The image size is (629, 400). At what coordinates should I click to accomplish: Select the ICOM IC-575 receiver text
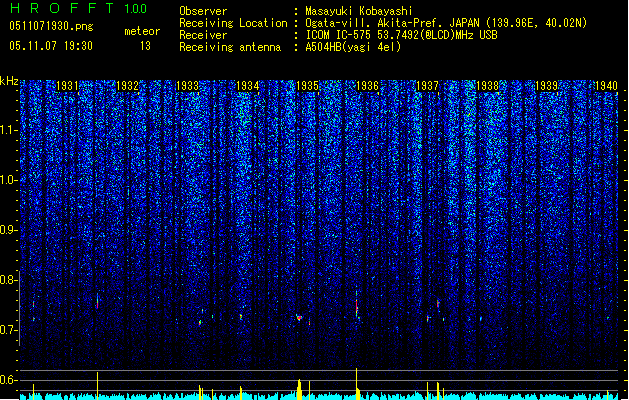[401, 35]
